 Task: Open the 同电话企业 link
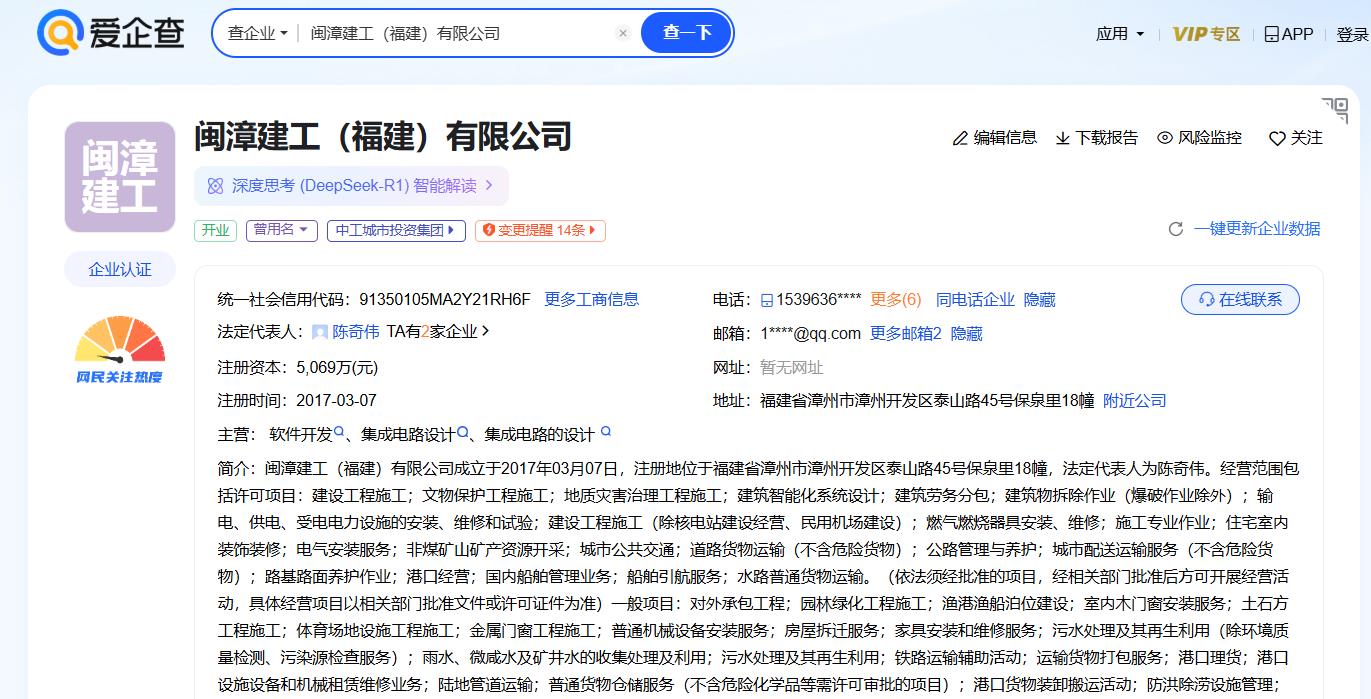click(x=975, y=300)
